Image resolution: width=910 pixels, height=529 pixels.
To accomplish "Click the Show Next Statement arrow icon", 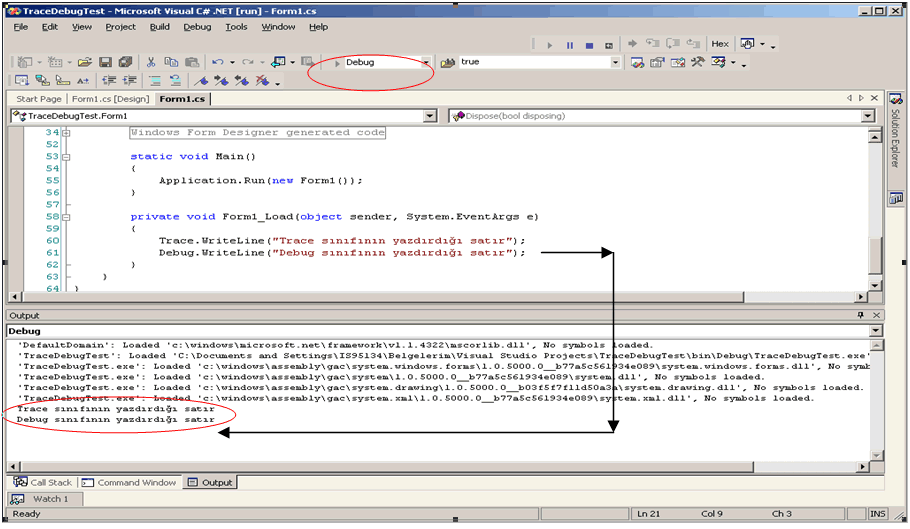I will point(633,44).
